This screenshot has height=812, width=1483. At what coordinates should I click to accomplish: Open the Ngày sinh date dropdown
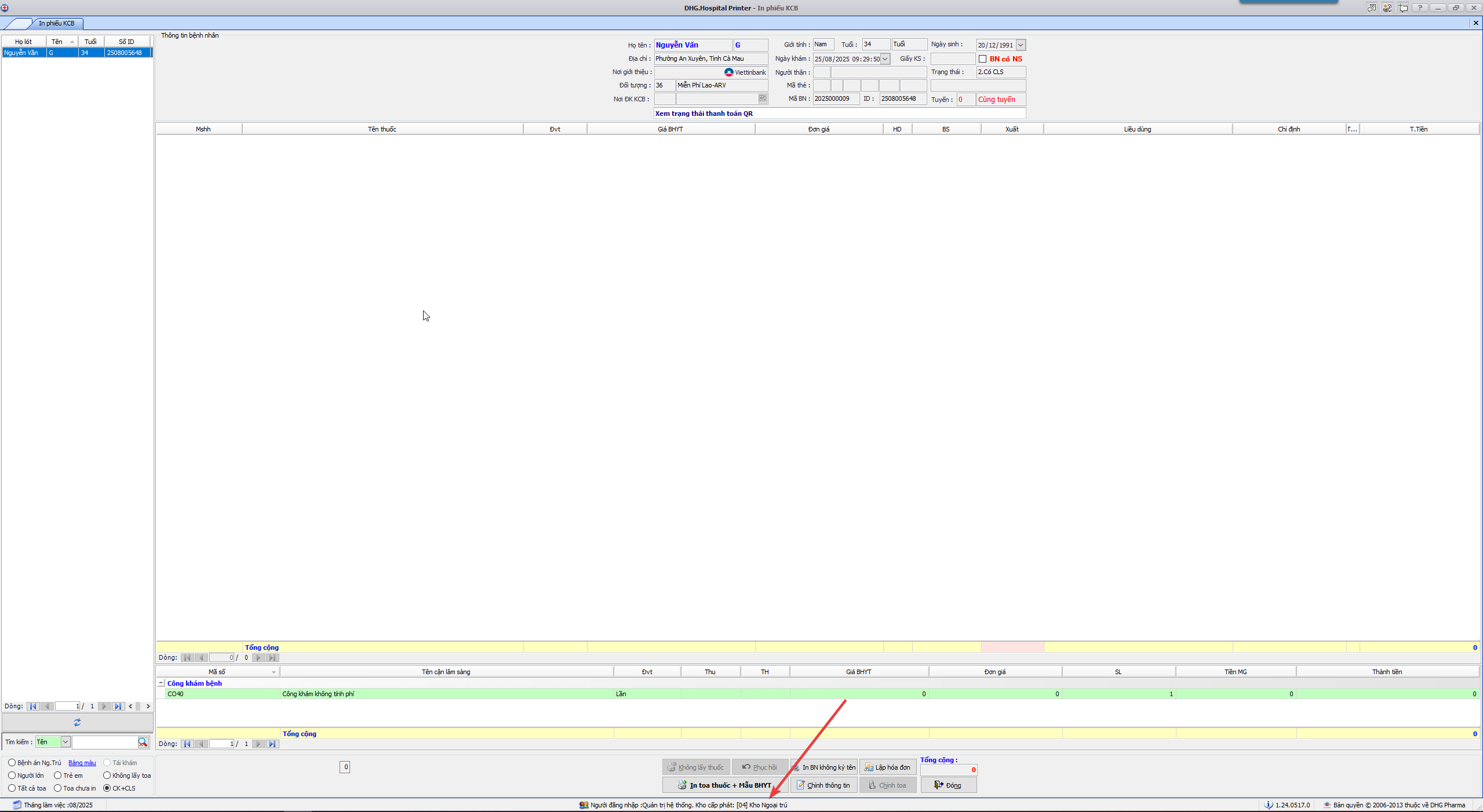coord(1021,45)
